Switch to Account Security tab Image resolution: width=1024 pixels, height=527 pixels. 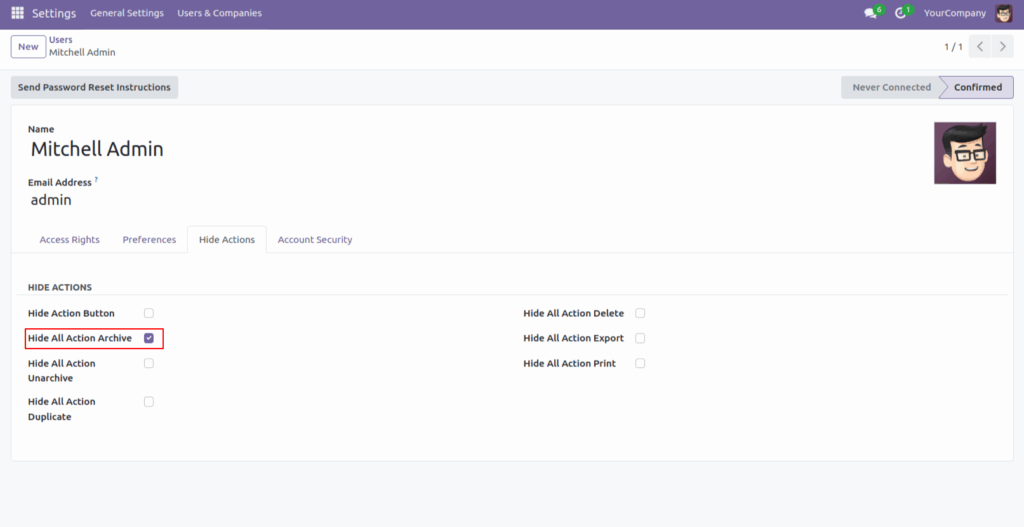pos(315,240)
